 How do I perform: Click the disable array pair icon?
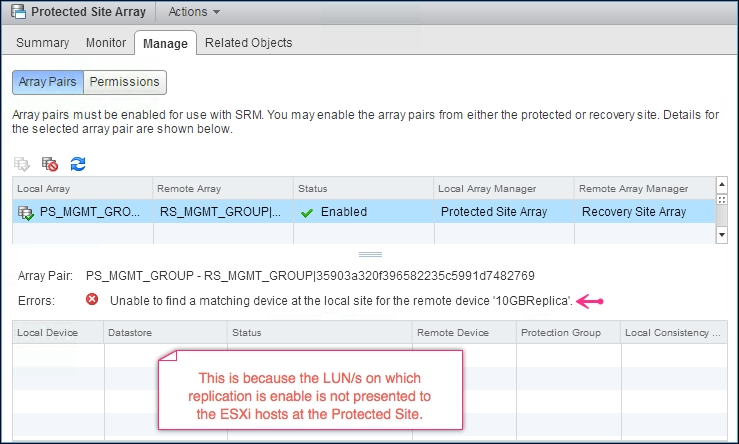pyautogui.click(x=49, y=164)
